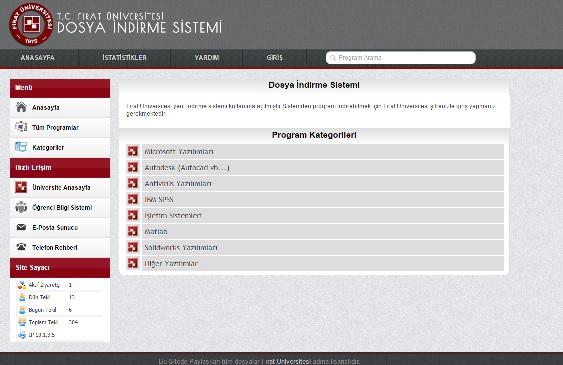Open İSTATİSTİKLER in the top navigation

click(x=125, y=57)
